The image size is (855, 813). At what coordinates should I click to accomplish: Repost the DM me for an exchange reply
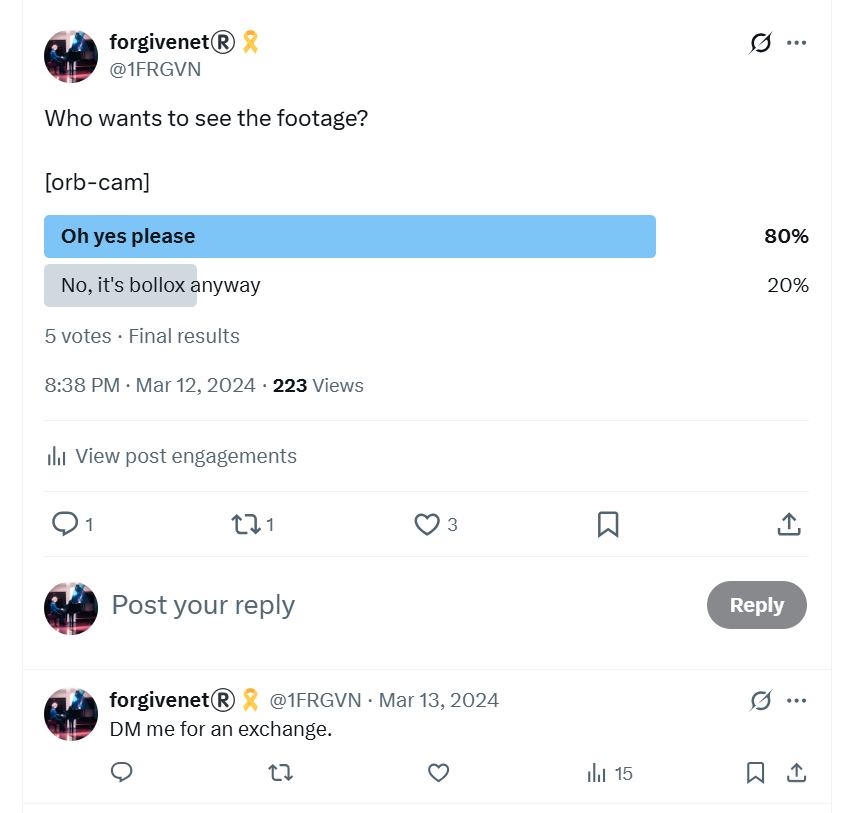pos(280,773)
